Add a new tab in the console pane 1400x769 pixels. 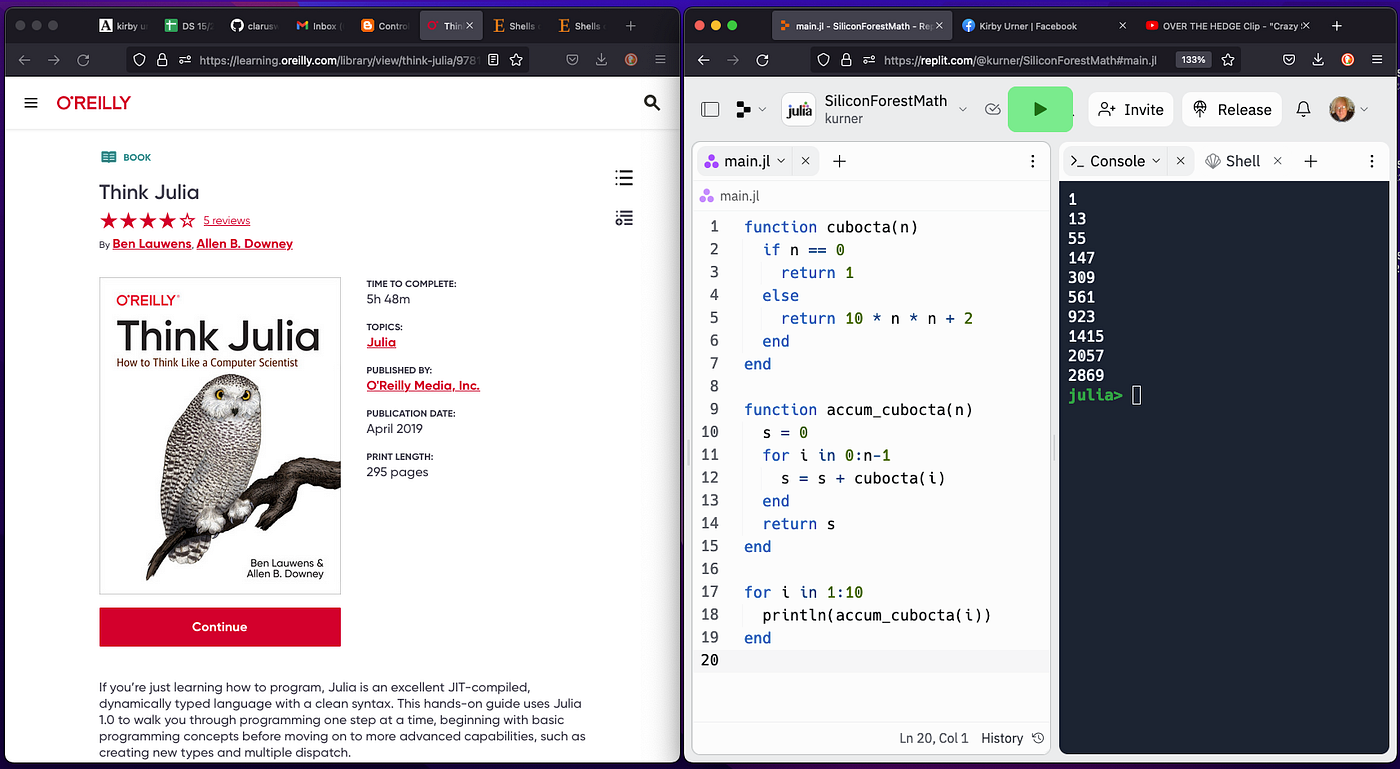1311,161
